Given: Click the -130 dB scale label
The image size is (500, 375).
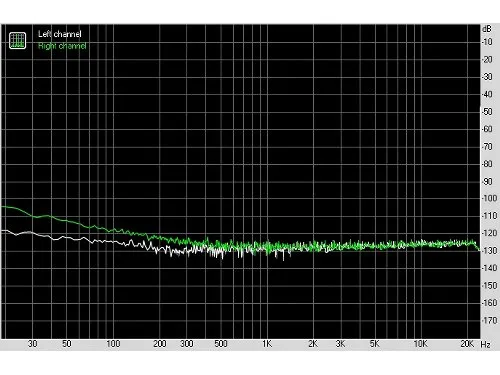Looking at the screenshot, I should (x=490, y=250).
